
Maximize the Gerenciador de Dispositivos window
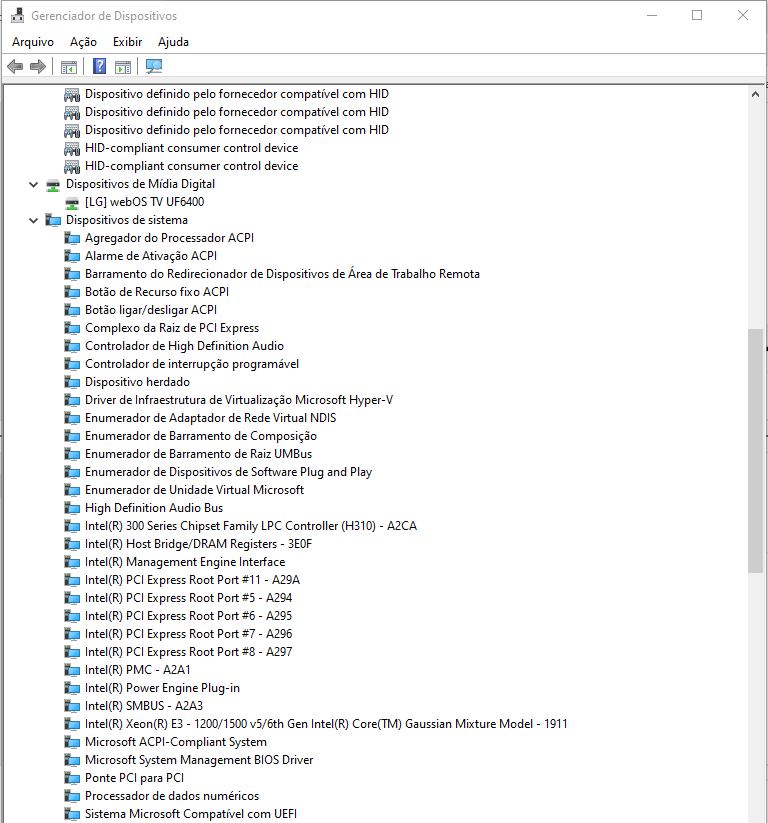pos(697,15)
